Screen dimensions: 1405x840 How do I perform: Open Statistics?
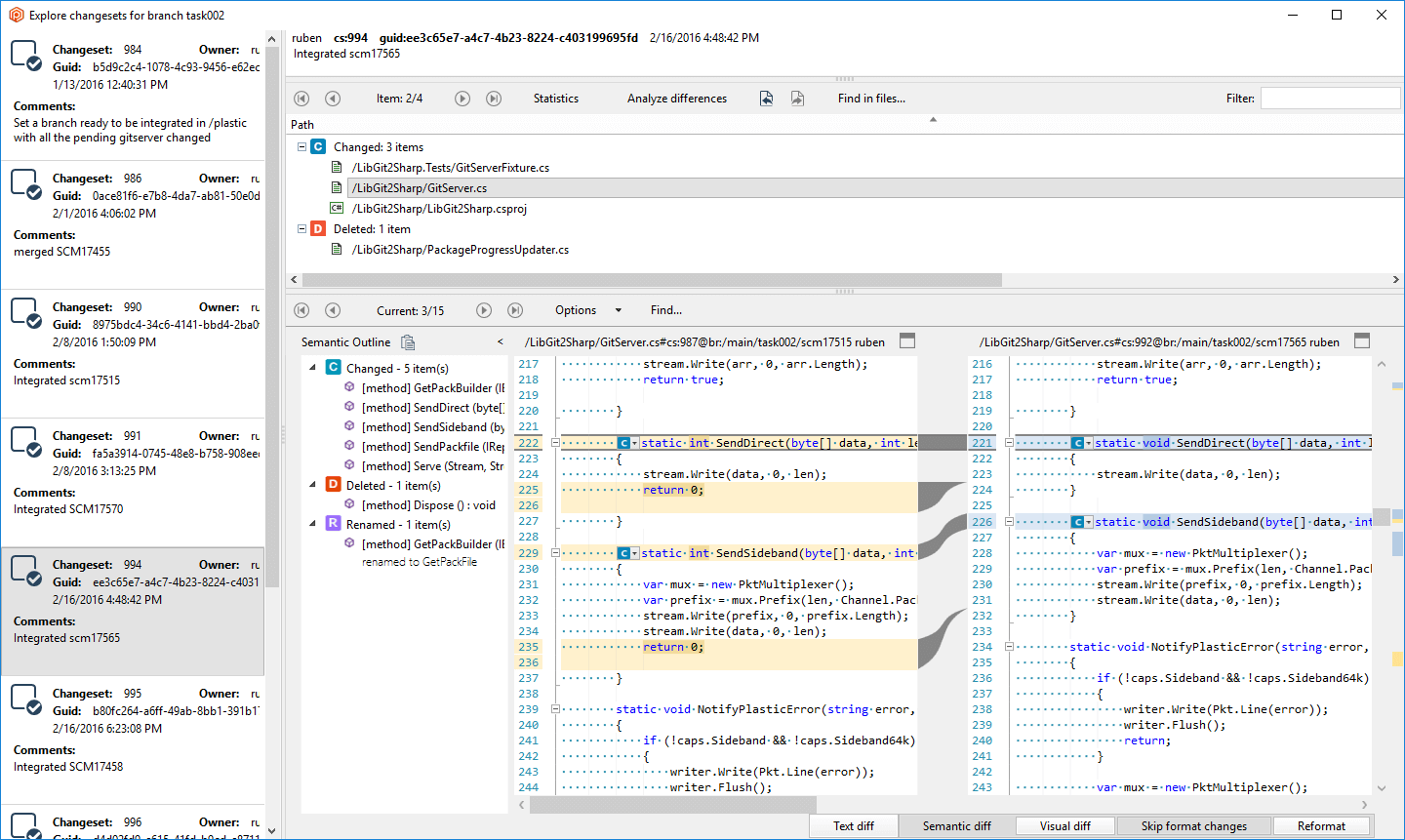coord(555,98)
